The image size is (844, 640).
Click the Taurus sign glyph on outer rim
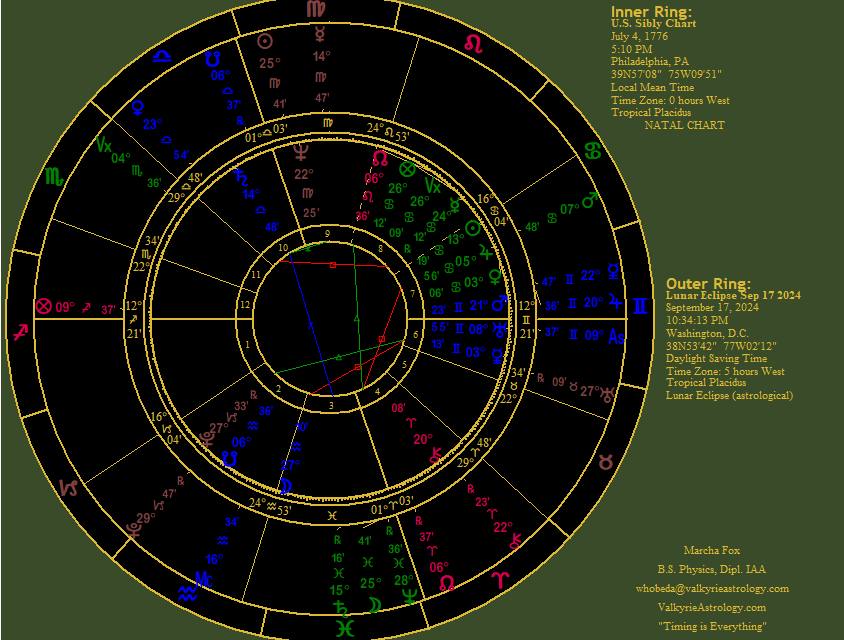606,462
